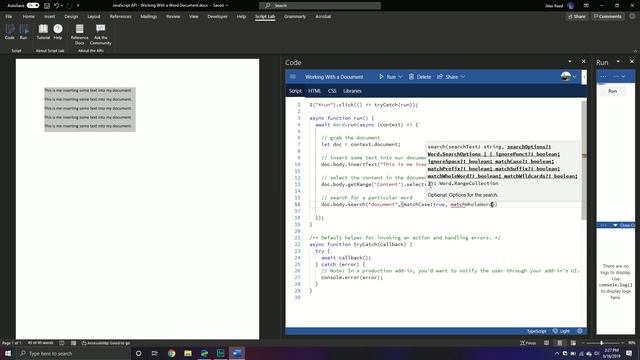
Task: Switch to Web Layout view
Action: click(x=573, y=343)
